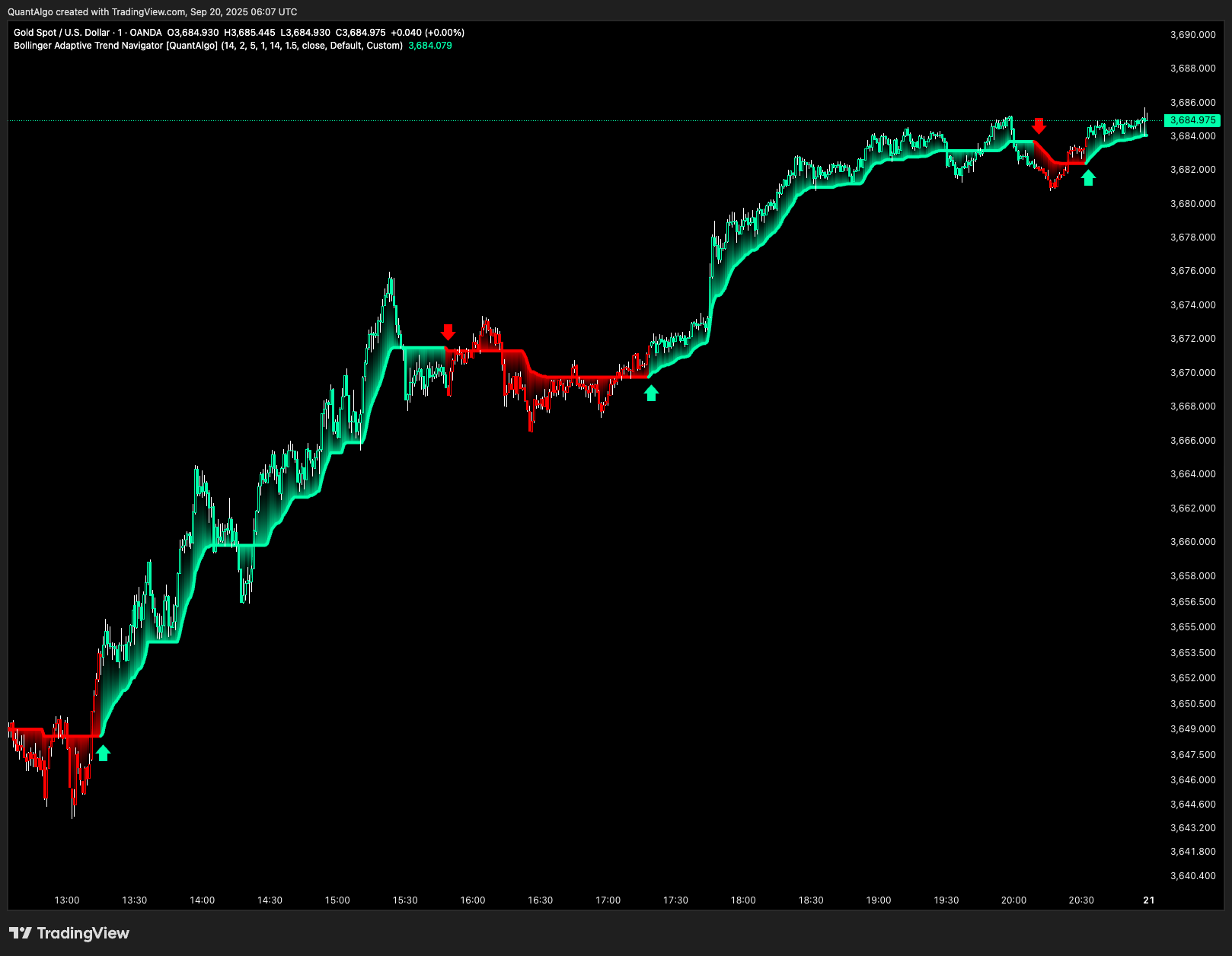
Task: Click the red down arrow signal near 16:00
Action: (448, 332)
